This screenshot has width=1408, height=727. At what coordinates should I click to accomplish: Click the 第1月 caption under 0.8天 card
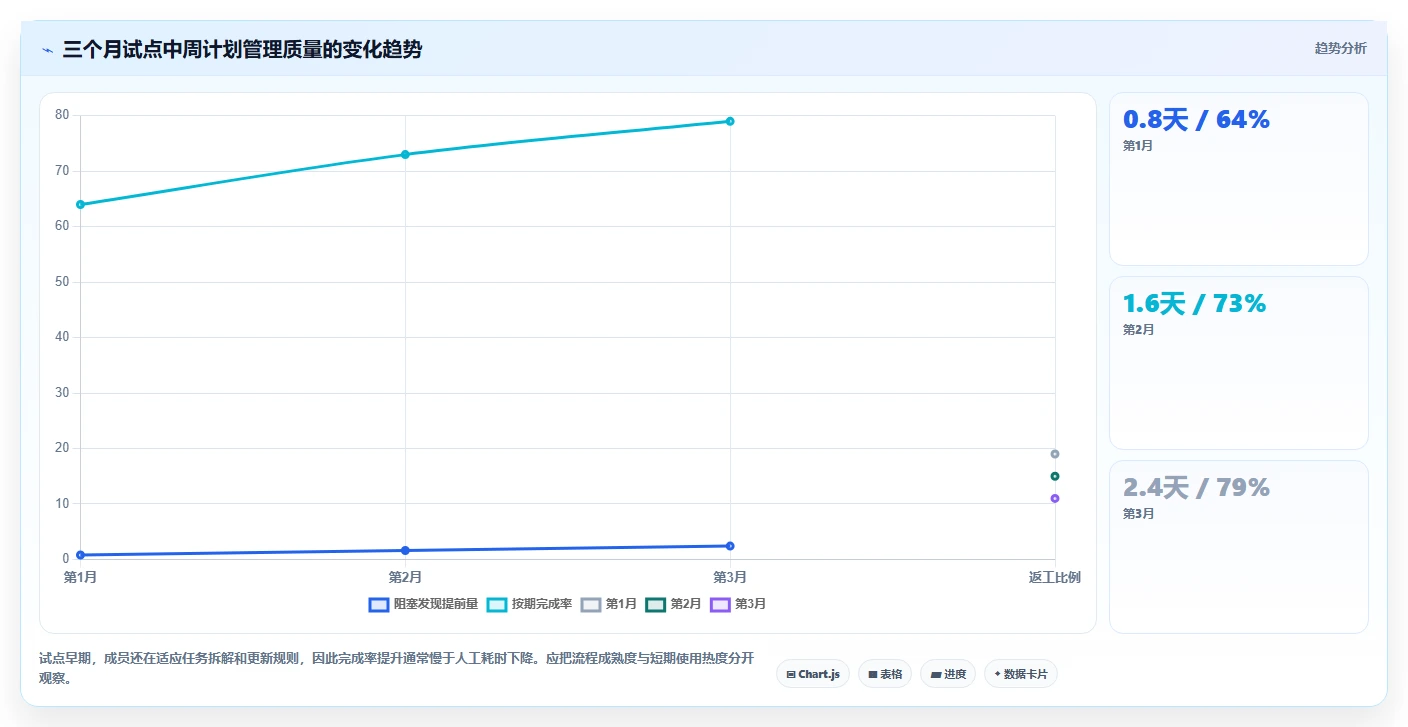(1138, 146)
